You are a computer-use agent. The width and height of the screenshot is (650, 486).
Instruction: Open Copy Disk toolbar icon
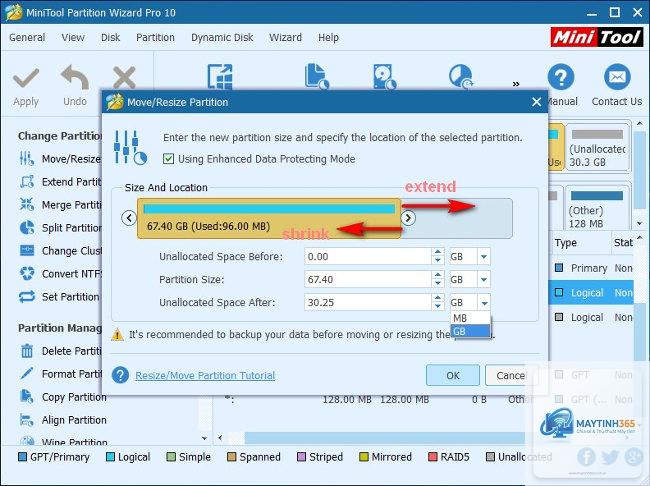pyautogui.click(x=385, y=76)
